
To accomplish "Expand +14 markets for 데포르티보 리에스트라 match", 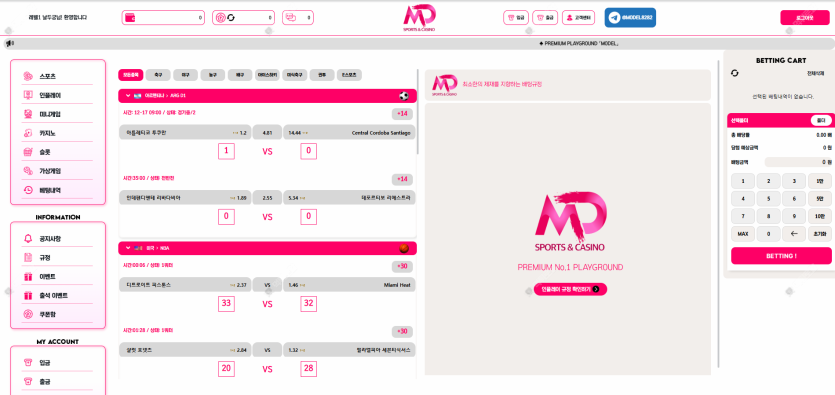I will click(402, 179).
